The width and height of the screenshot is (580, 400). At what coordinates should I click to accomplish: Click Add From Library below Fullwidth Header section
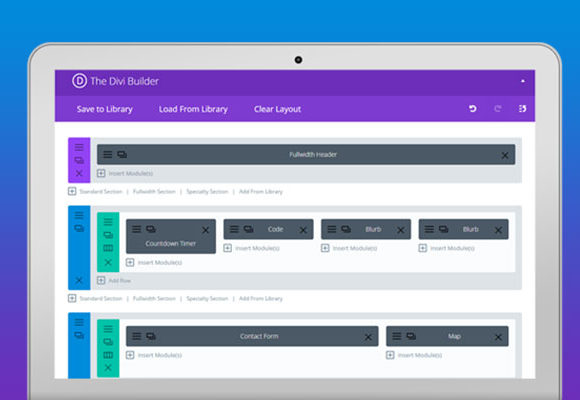[261, 191]
